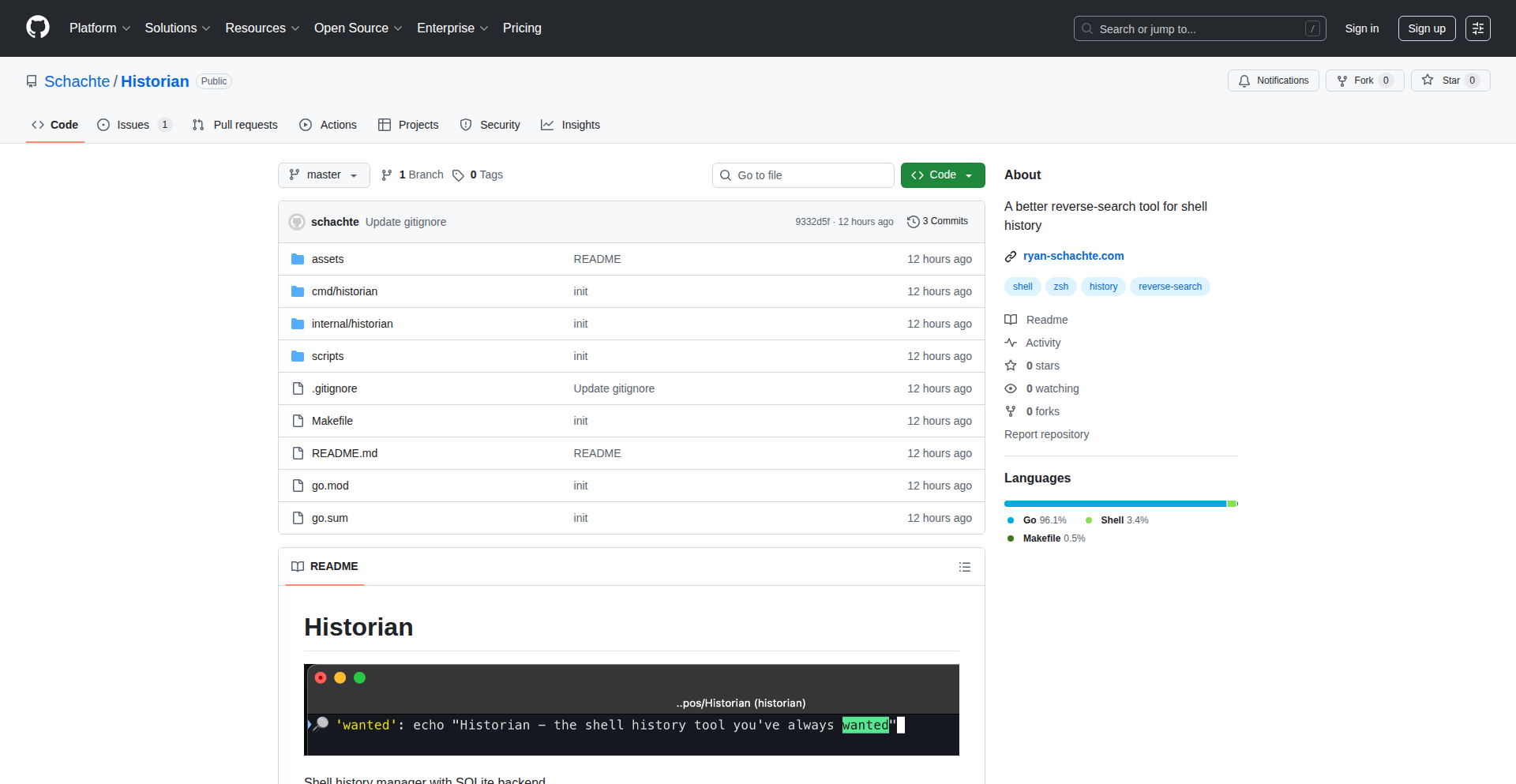Expand the Platform navigation menu
The image size is (1516, 784).
click(99, 28)
